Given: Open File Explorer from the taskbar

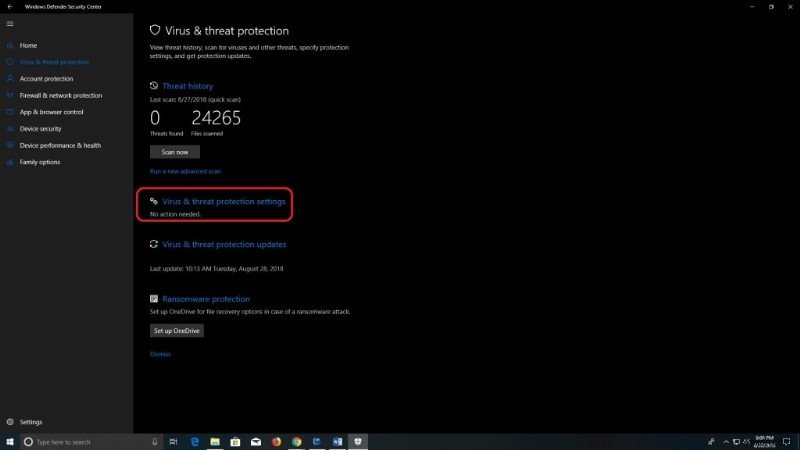Looking at the screenshot, I should (x=215, y=442).
